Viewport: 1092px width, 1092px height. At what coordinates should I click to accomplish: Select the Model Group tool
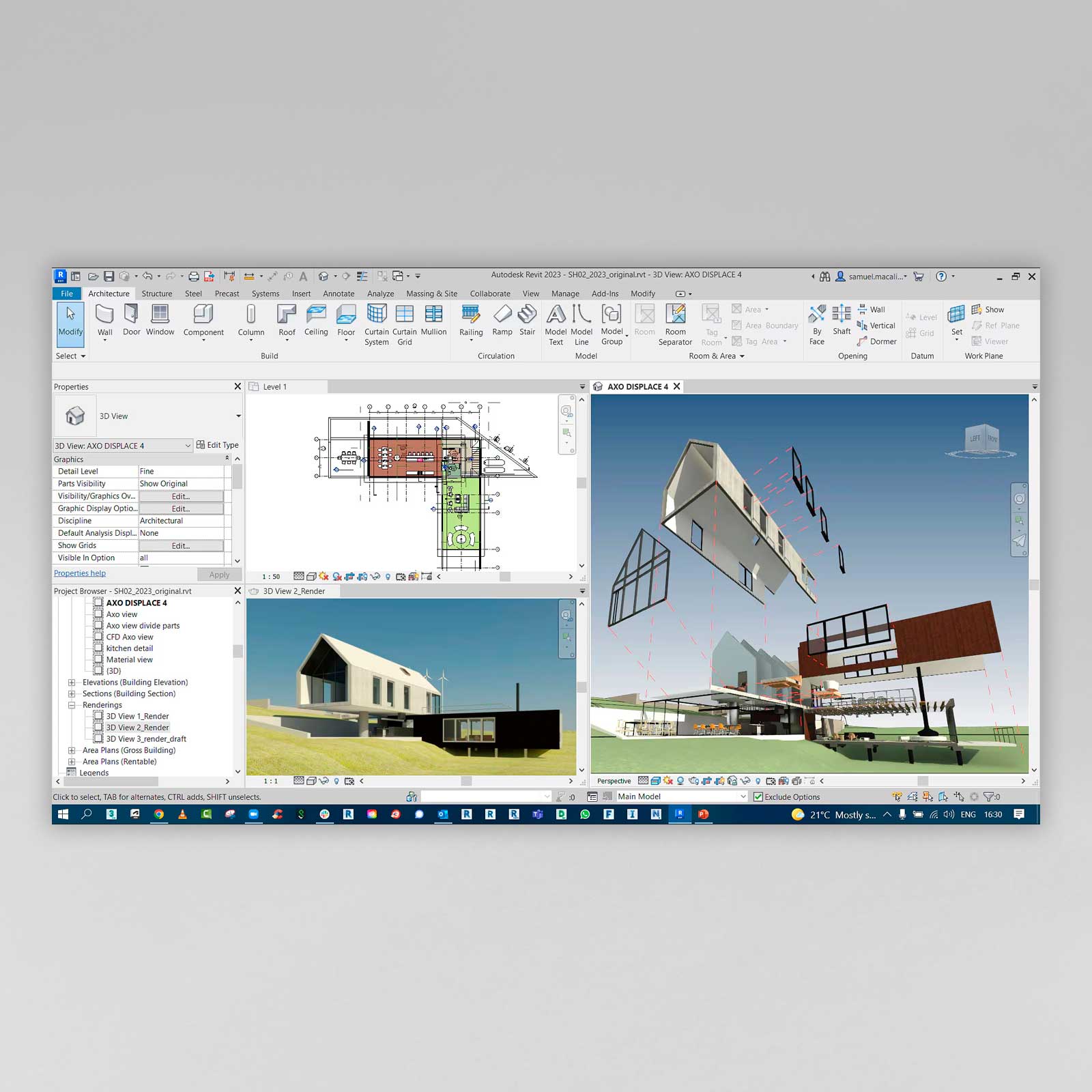[612, 325]
